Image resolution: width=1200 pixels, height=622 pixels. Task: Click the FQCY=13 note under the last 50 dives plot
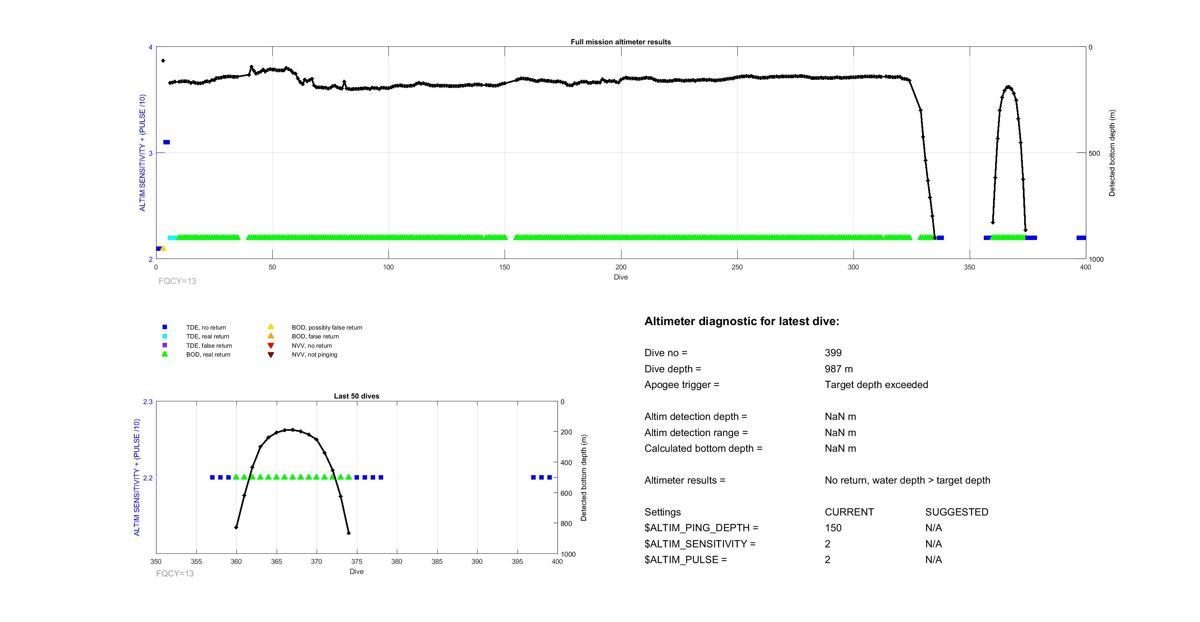pos(175,573)
